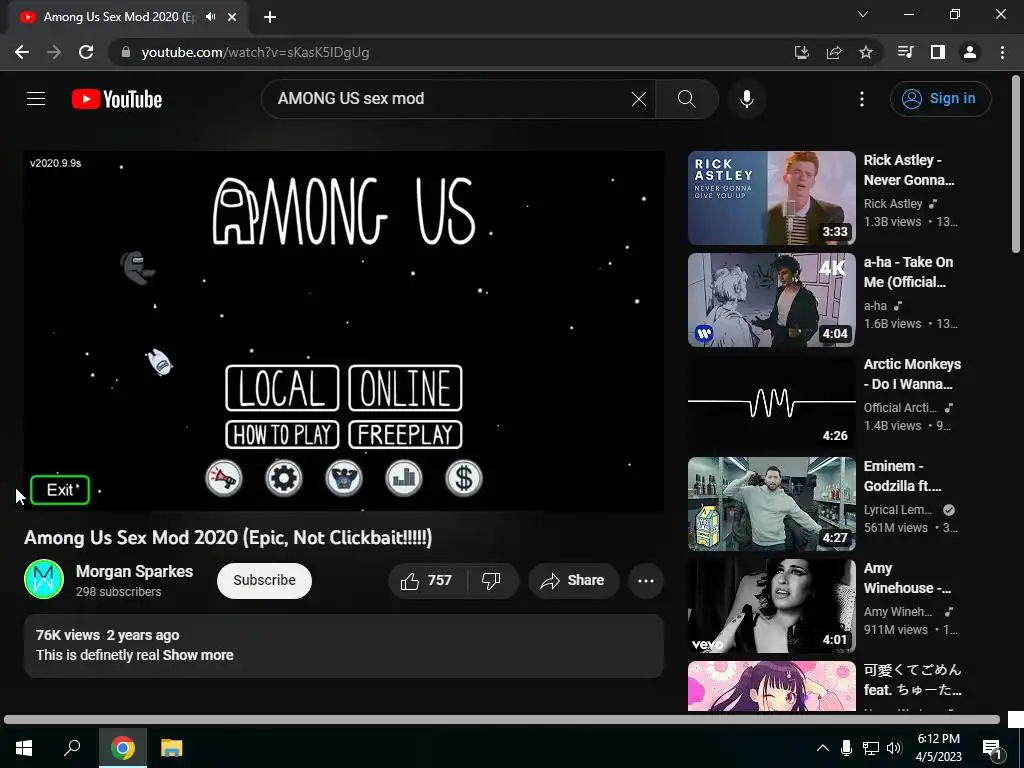Open the media controls icon in Chrome toolbar
Screen dimensions: 1024x768
click(905, 52)
